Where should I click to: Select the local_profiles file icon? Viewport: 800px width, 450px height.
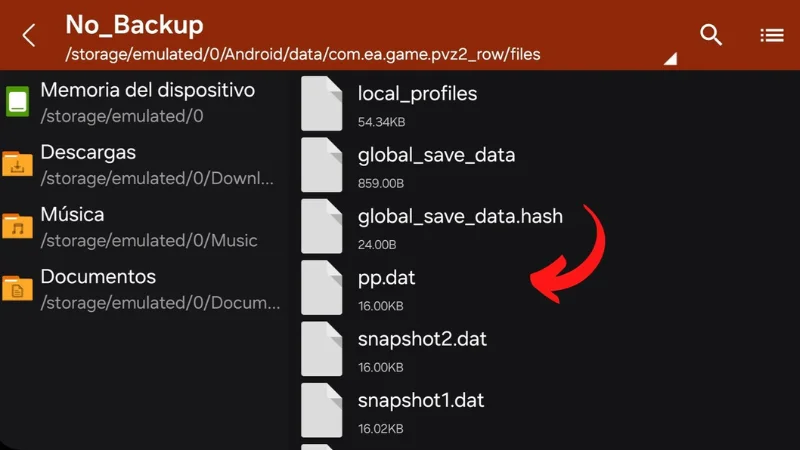click(321, 104)
